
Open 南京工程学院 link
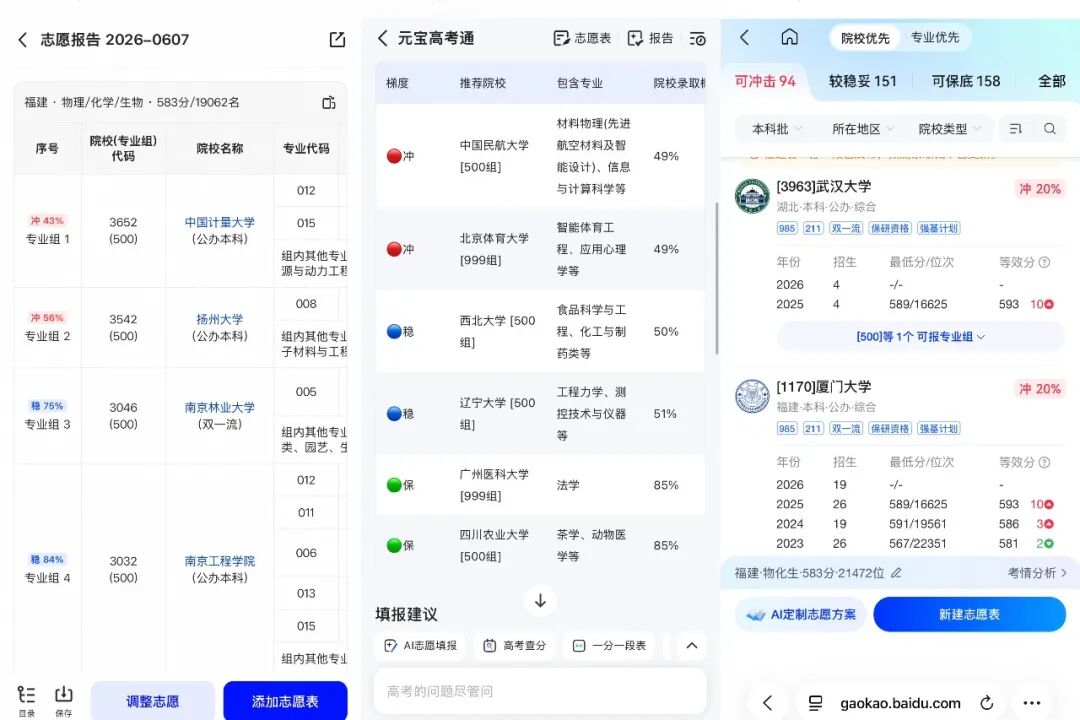220,561
